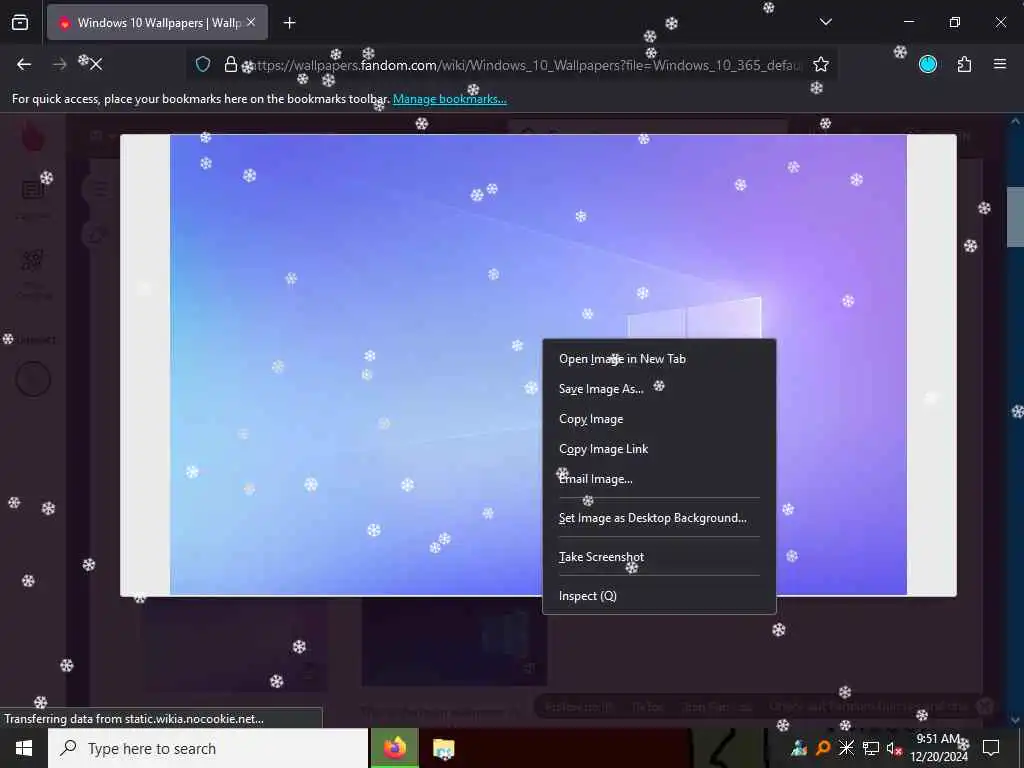
Task: Click the colorful people tray icon
Action: pyautogui.click(x=799, y=748)
